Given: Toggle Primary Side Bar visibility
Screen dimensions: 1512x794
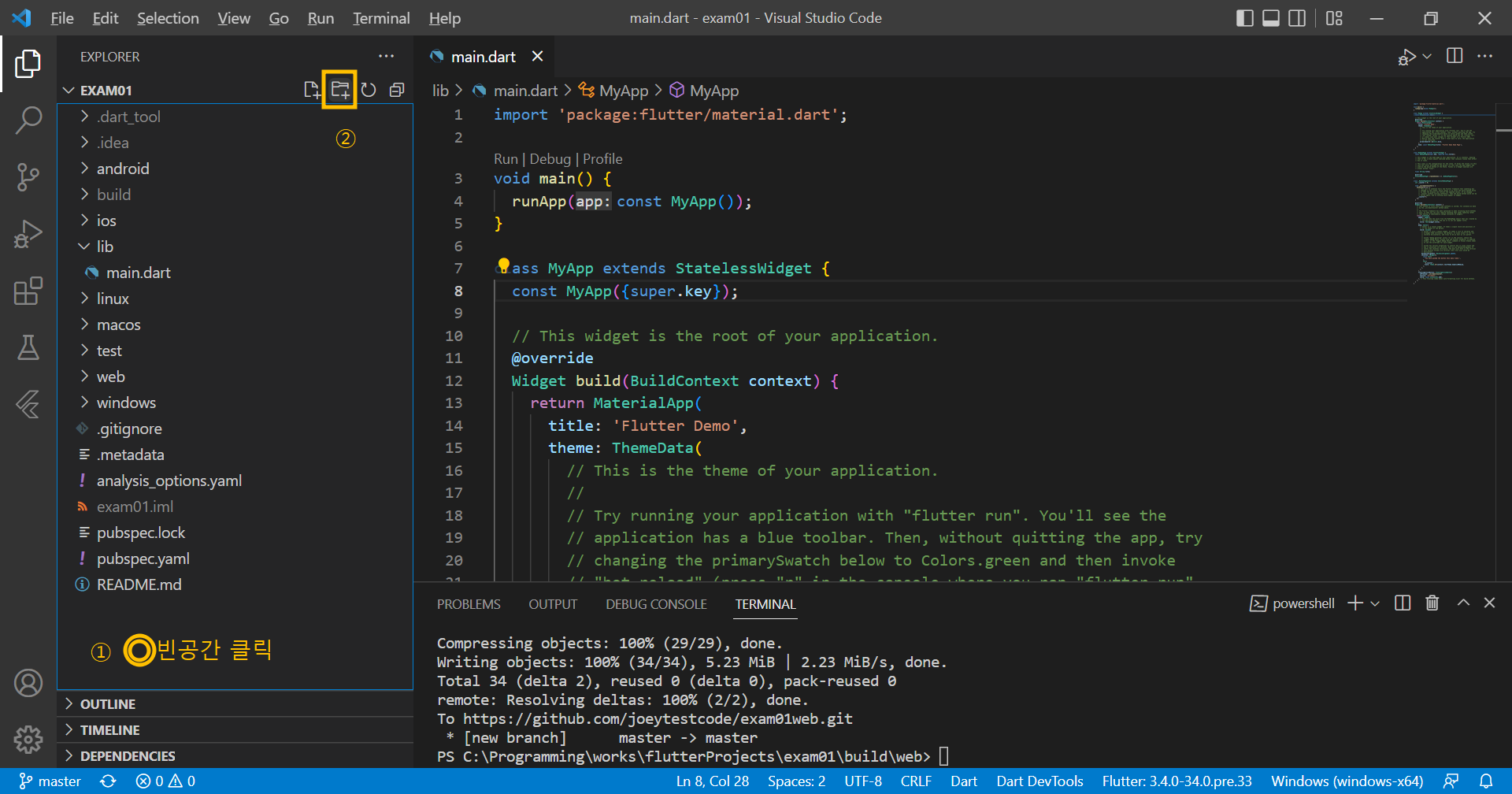Looking at the screenshot, I should [1245, 18].
